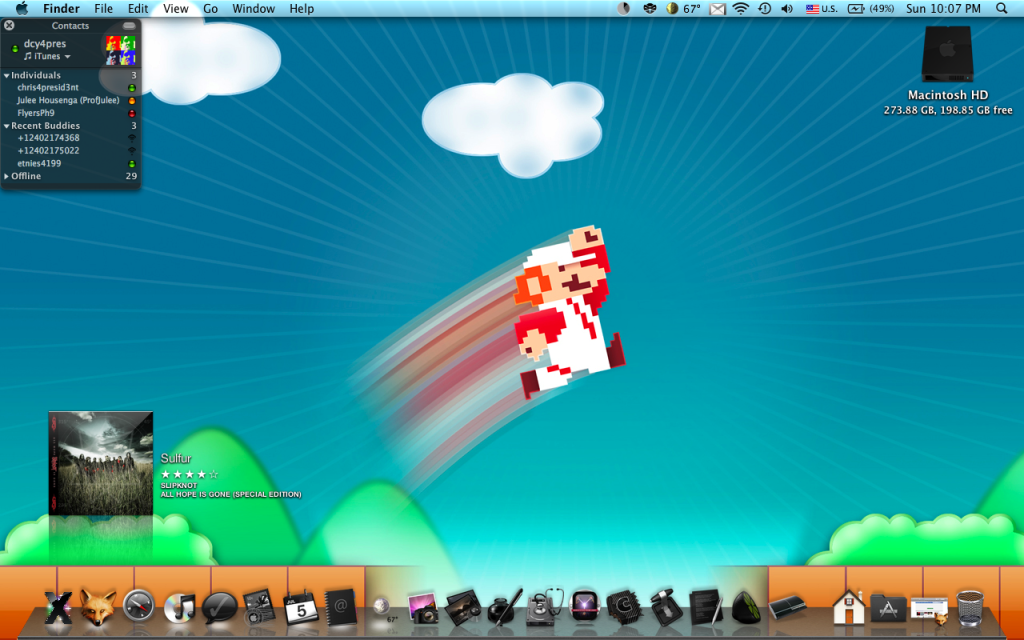Open the volume menu bar icon
The width and height of the screenshot is (1024, 640).
[x=787, y=8]
